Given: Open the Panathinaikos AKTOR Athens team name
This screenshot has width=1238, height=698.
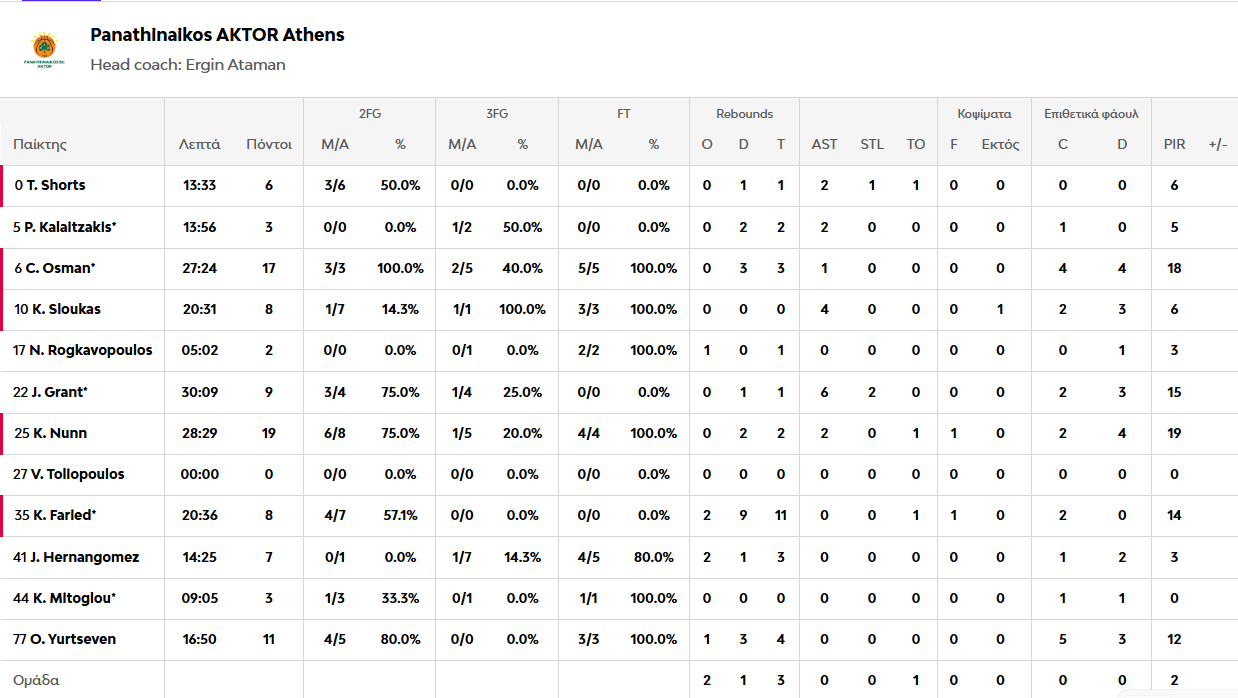Looking at the screenshot, I should 217,35.
